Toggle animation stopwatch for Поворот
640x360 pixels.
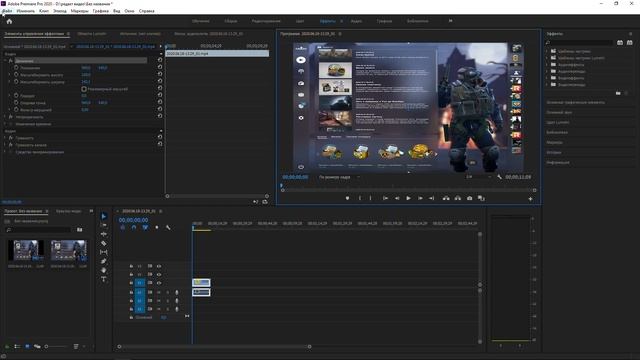pyautogui.click(x=16, y=96)
